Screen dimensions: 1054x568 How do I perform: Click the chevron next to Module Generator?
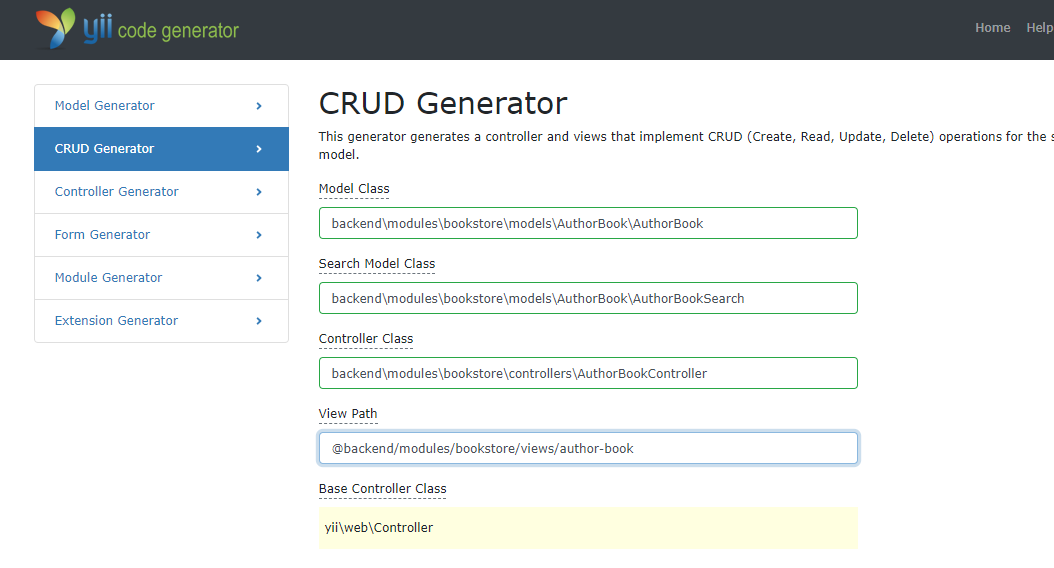259,278
